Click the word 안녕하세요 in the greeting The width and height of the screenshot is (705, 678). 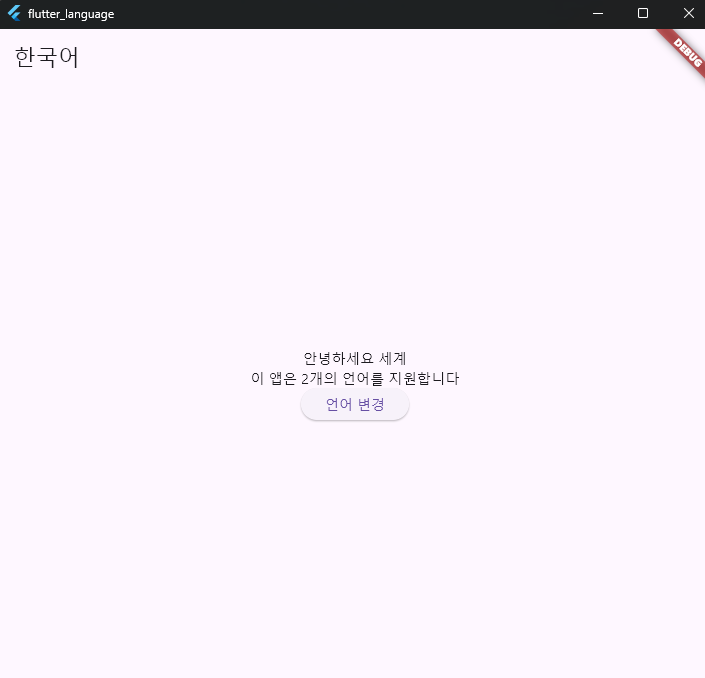tap(338, 358)
